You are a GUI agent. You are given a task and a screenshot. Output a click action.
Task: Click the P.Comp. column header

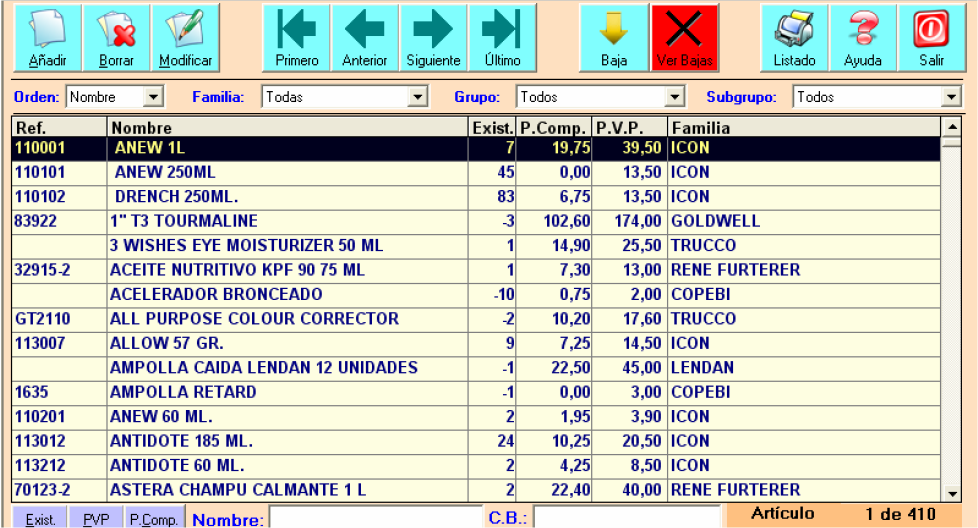[554, 128]
